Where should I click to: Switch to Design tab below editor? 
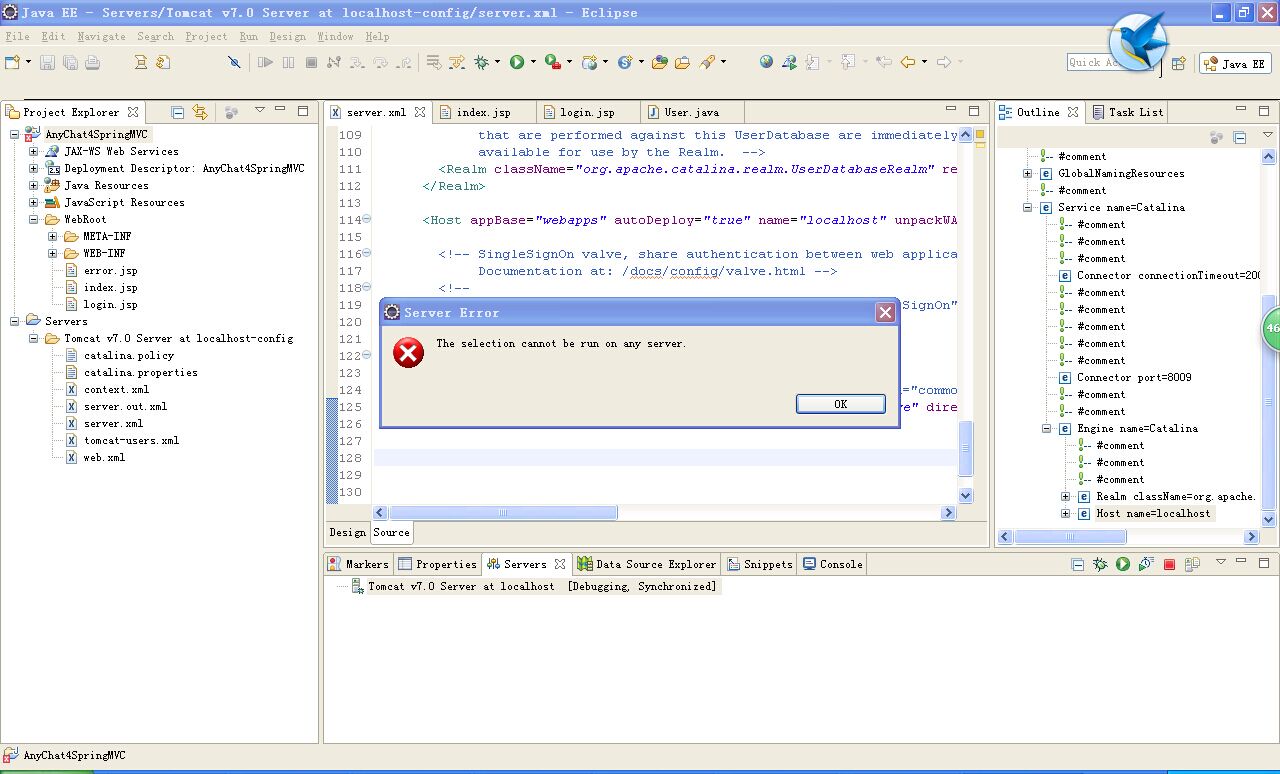click(x=347, y=532)
